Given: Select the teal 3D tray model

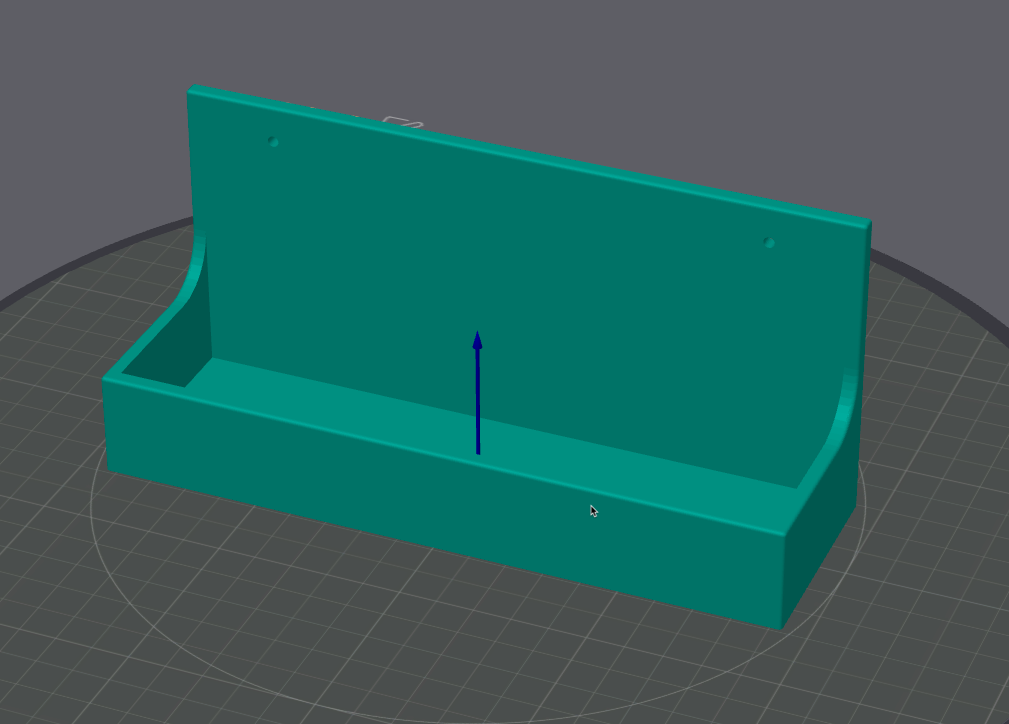Looking at the screenshot, I should coord(487,357).
